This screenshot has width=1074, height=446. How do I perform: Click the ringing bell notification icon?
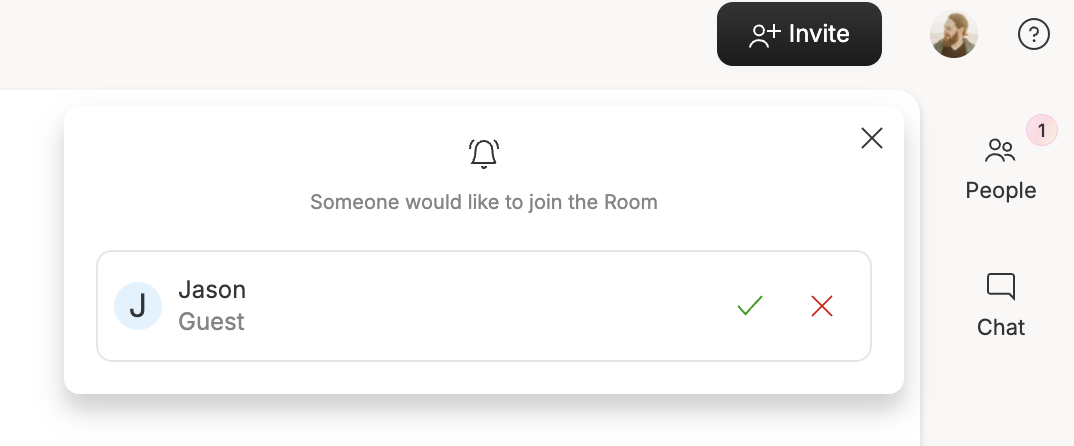coord(484,153)
